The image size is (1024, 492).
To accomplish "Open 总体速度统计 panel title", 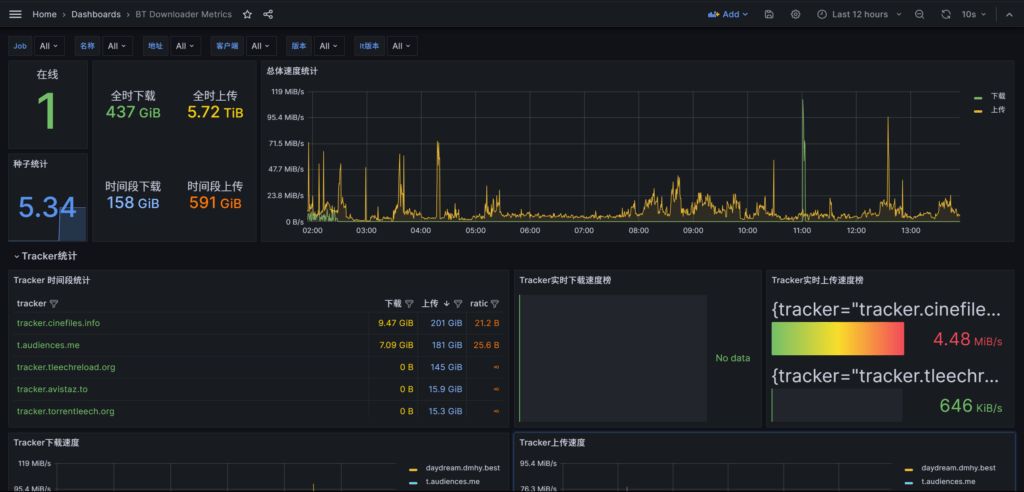I will click(292, 71).
